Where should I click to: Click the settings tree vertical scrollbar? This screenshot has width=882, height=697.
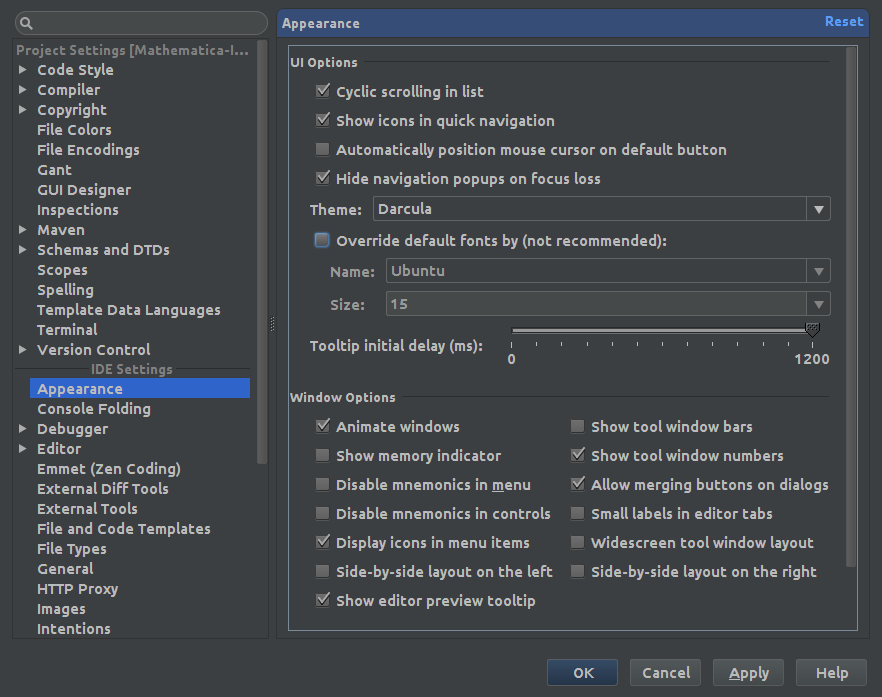[262, 251]
